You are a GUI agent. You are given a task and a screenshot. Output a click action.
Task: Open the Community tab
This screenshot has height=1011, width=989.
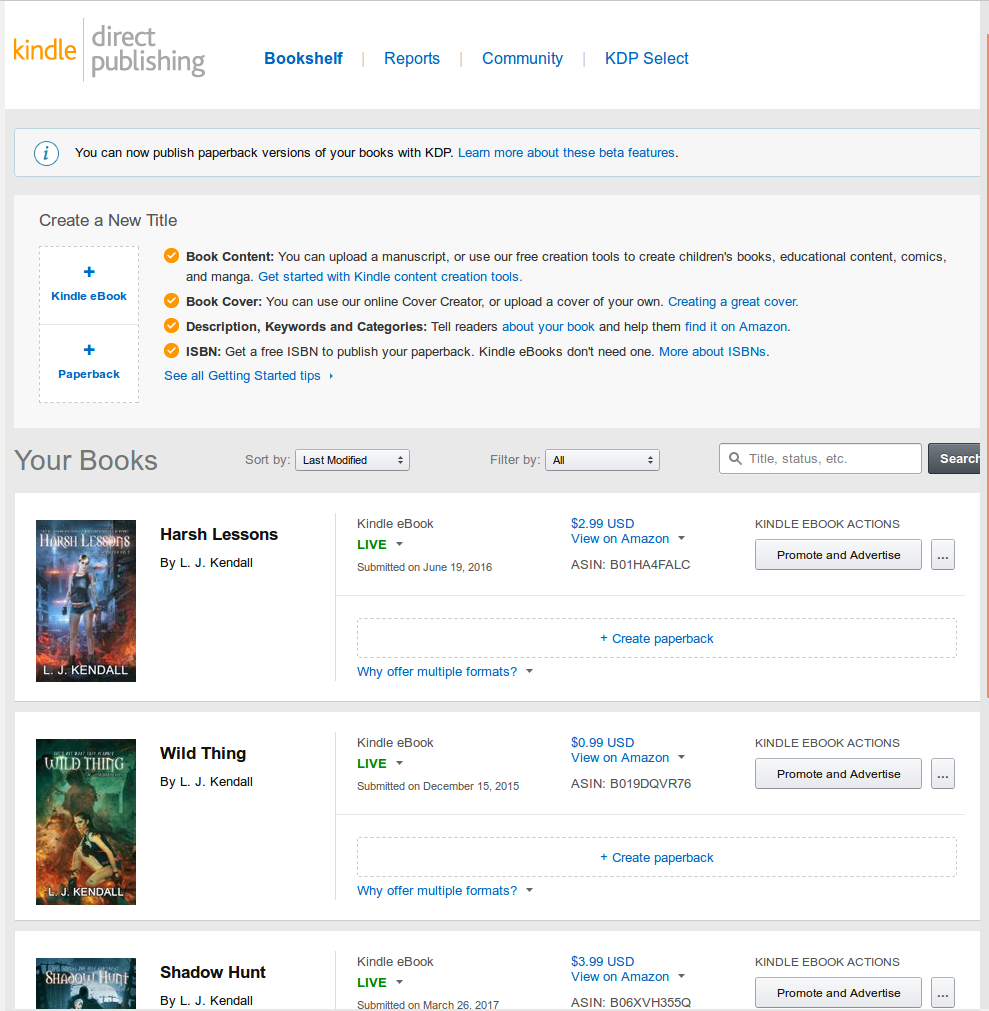pos(522,59)
